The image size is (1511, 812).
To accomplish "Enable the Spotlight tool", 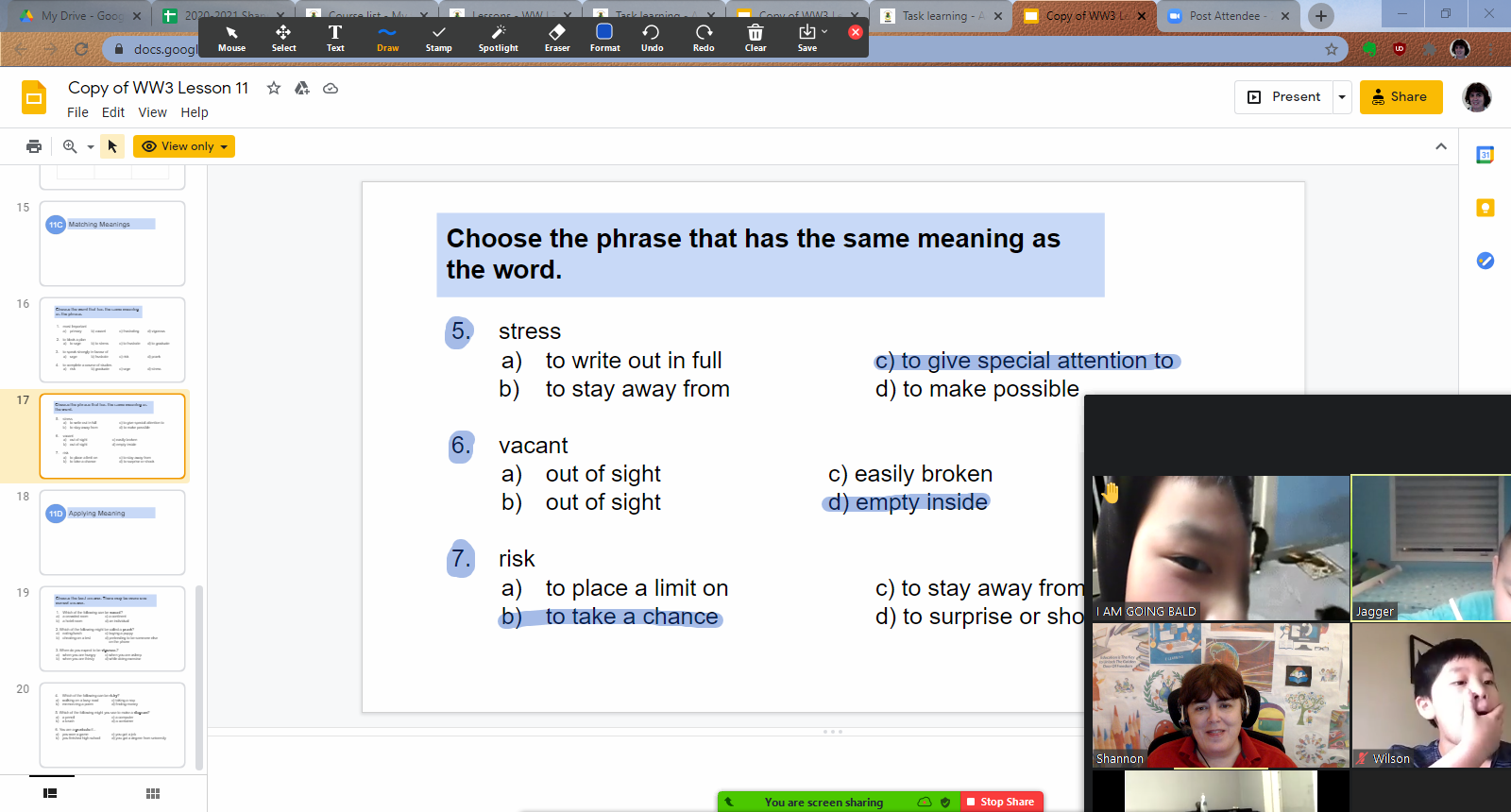I will tap(498, 39).
